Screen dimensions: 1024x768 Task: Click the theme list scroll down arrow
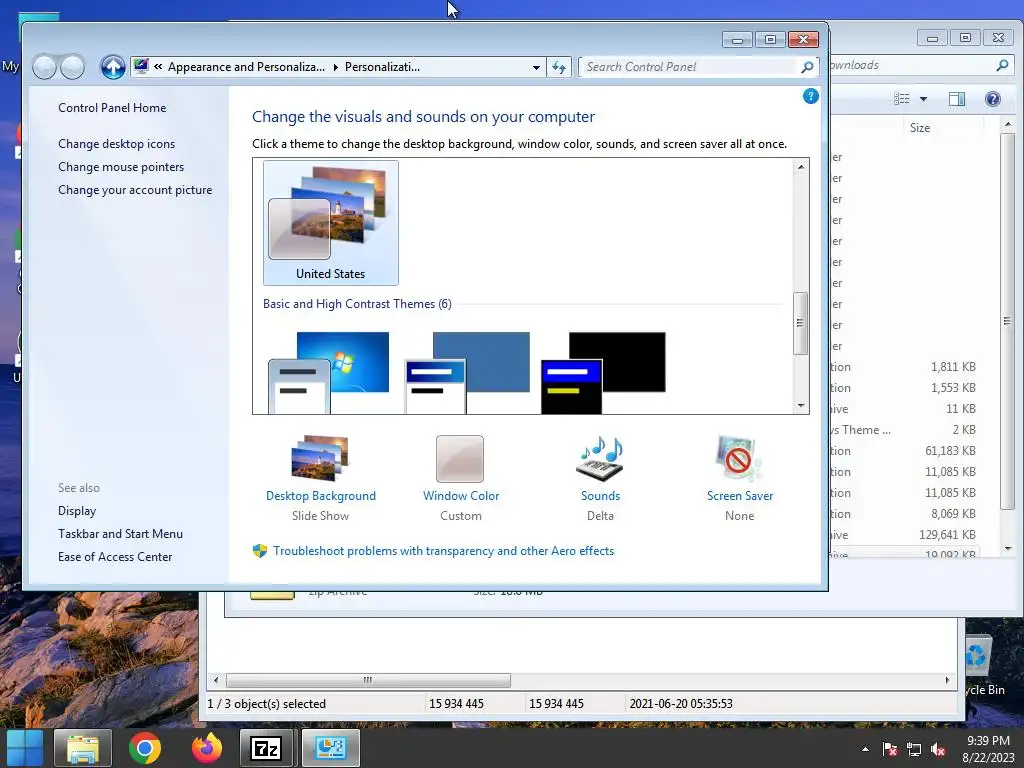(x=801, y=406)
